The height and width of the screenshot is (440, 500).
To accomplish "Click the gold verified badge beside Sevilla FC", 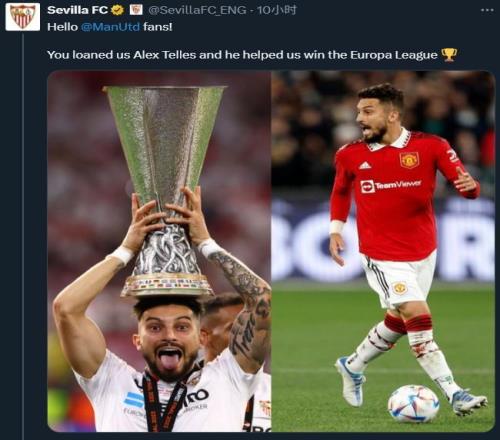I will pos(117,10).
